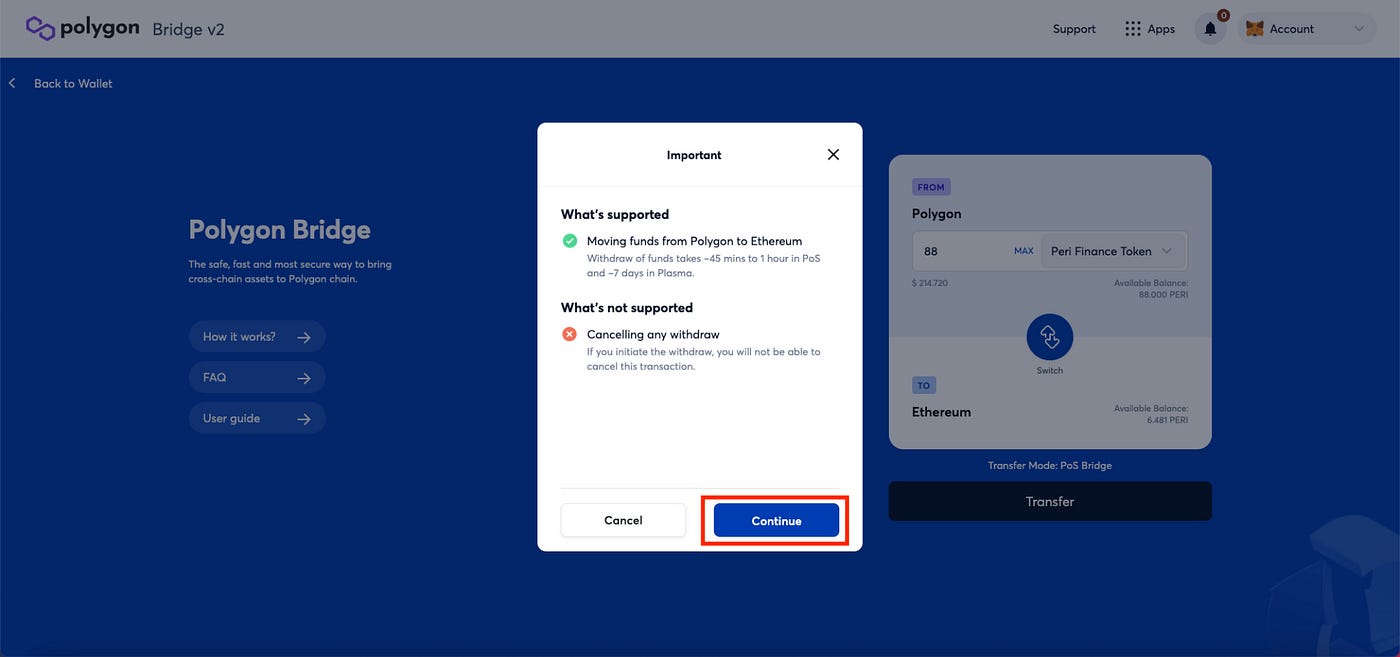Set the MAX amount
This screenshot has width=1400, height=657.
coord(1024,251)
